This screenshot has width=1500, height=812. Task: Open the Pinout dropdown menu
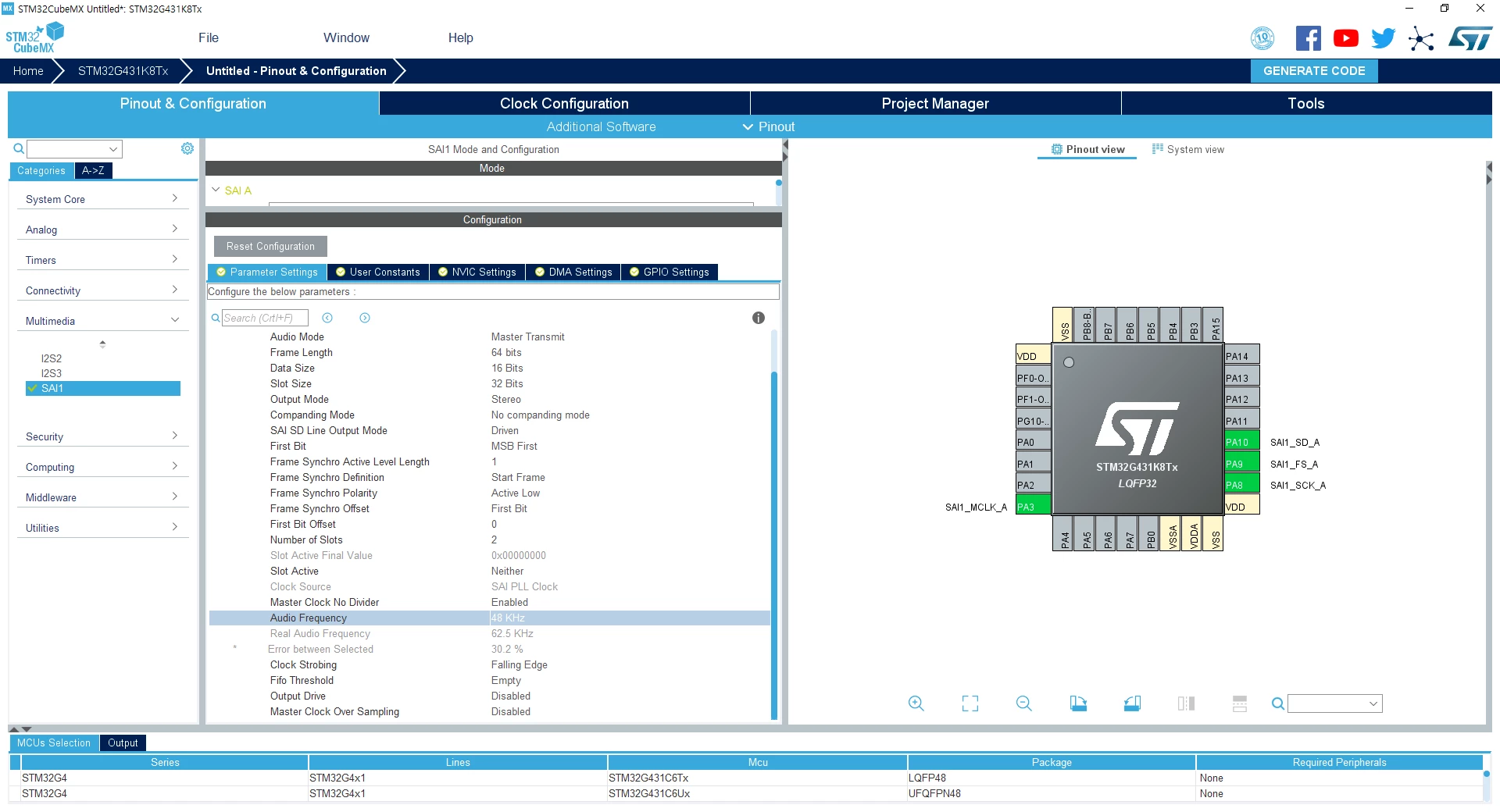(x=769, y=126)
